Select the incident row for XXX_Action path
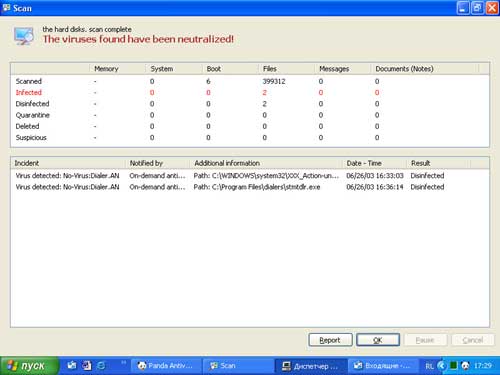The height and width of the screenshot is (375, 500). pyautogui.click(x=250, y=176)
